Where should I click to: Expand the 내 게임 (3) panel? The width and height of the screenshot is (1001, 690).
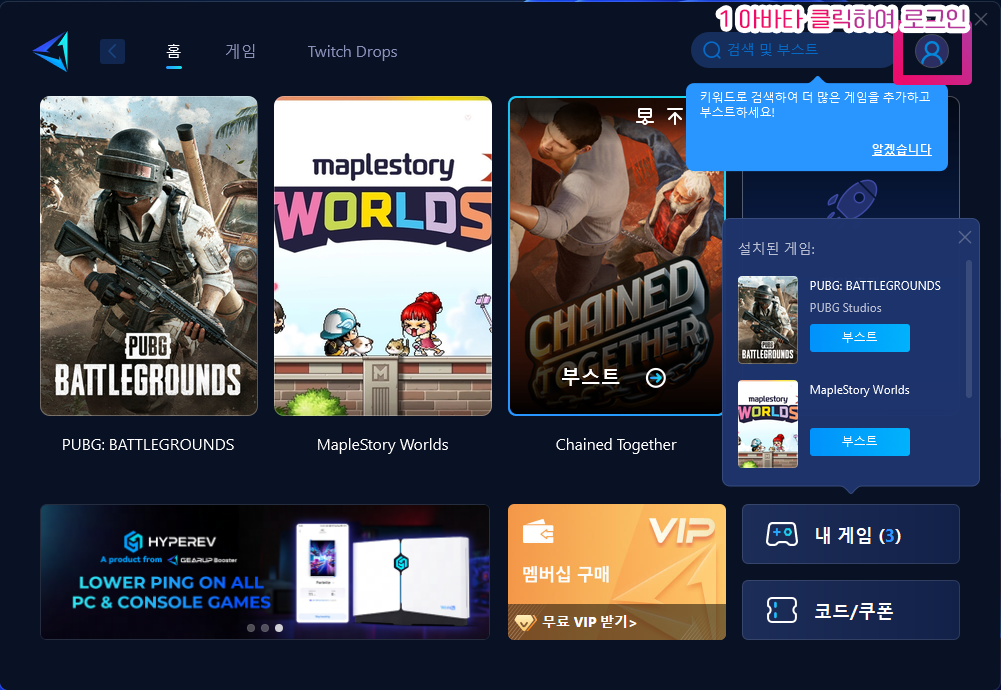coord(850,535)
